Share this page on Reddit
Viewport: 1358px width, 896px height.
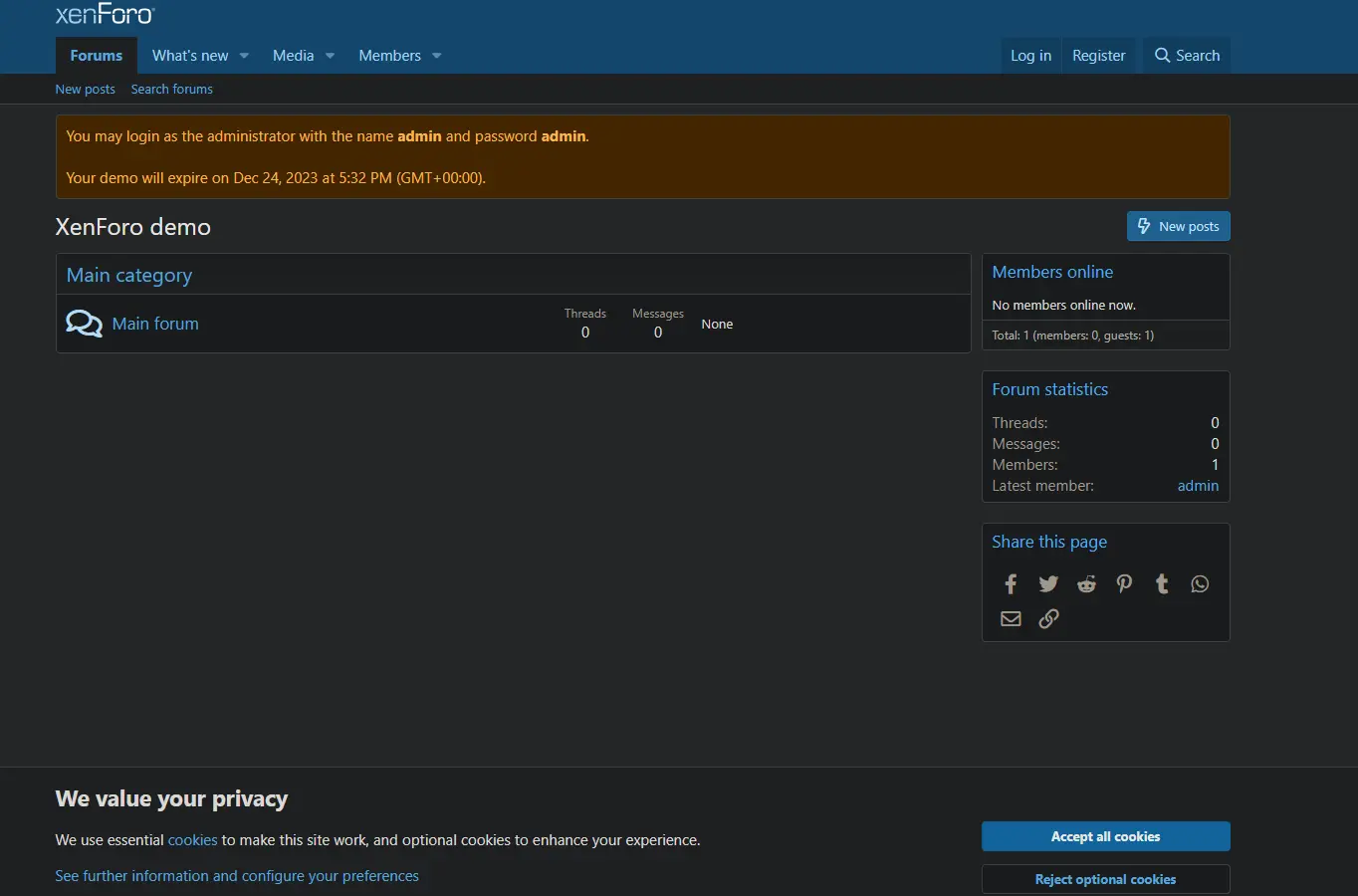1086,584
